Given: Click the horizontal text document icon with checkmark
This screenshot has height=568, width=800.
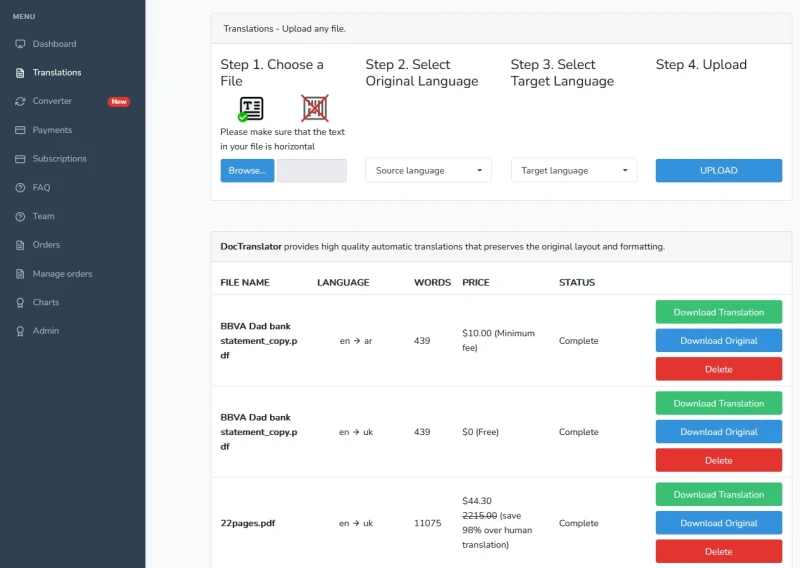Looking at the screenshot, I should [251, 108].
